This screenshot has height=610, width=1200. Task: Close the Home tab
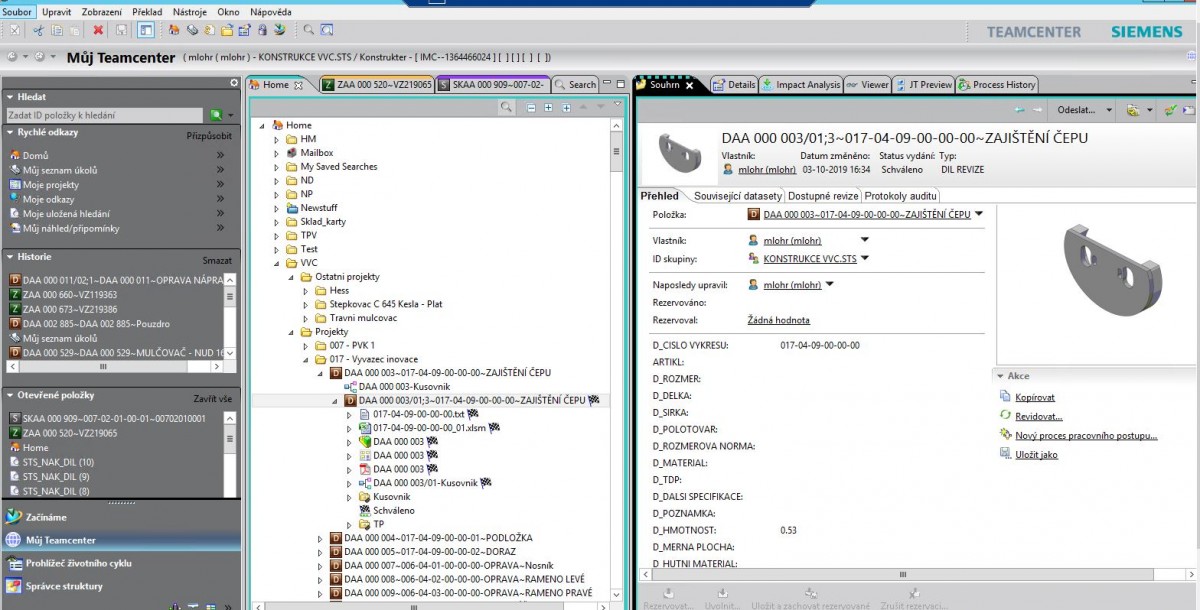click(x=299, y=85)
